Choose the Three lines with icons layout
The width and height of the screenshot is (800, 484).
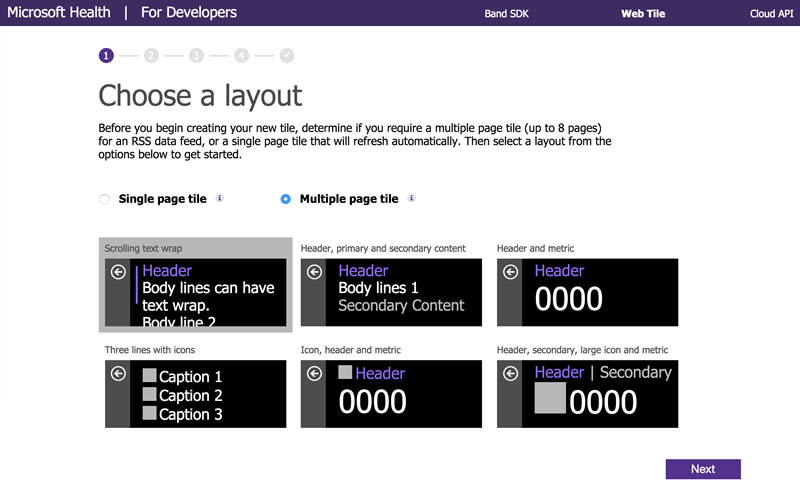point(195,394)
